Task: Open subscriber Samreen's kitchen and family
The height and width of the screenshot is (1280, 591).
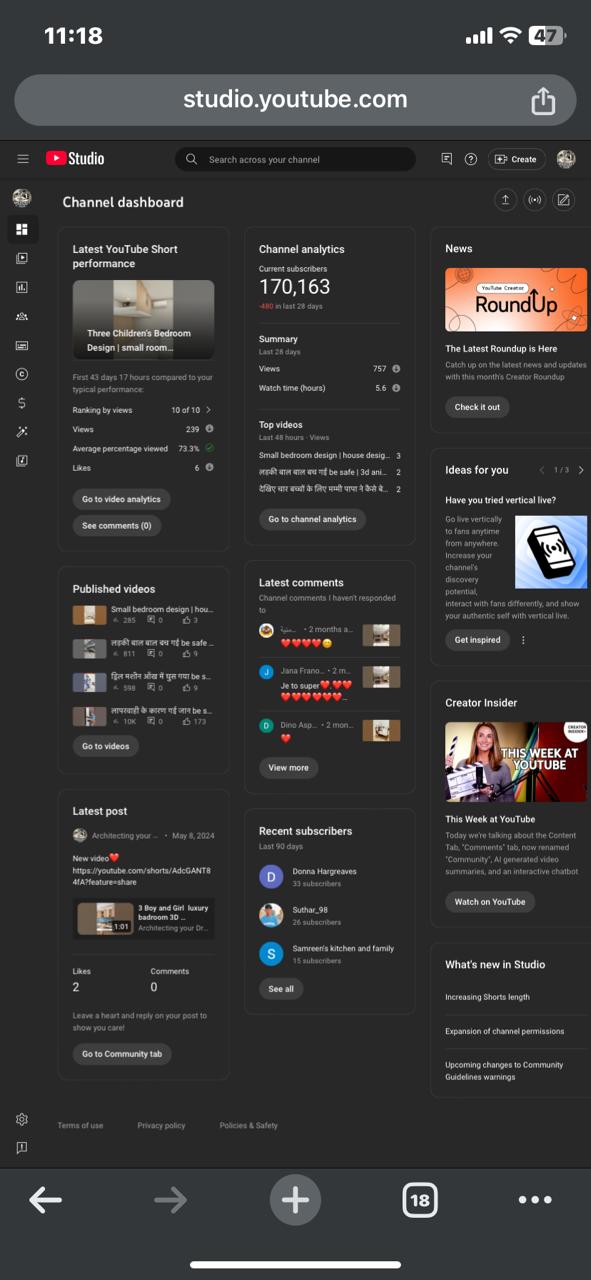Action: pyautogui.click(x=326, y=954)
